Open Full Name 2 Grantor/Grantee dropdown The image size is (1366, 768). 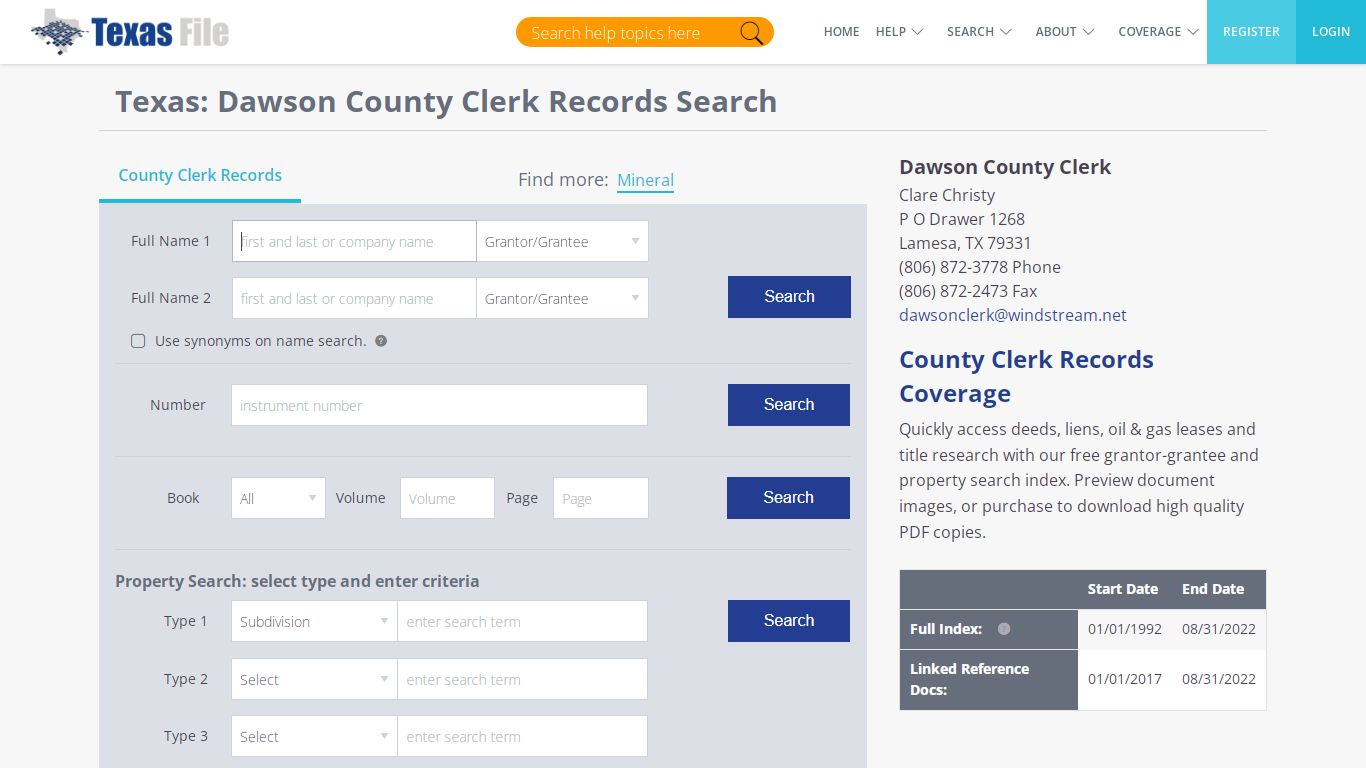[x=562, y=298]
